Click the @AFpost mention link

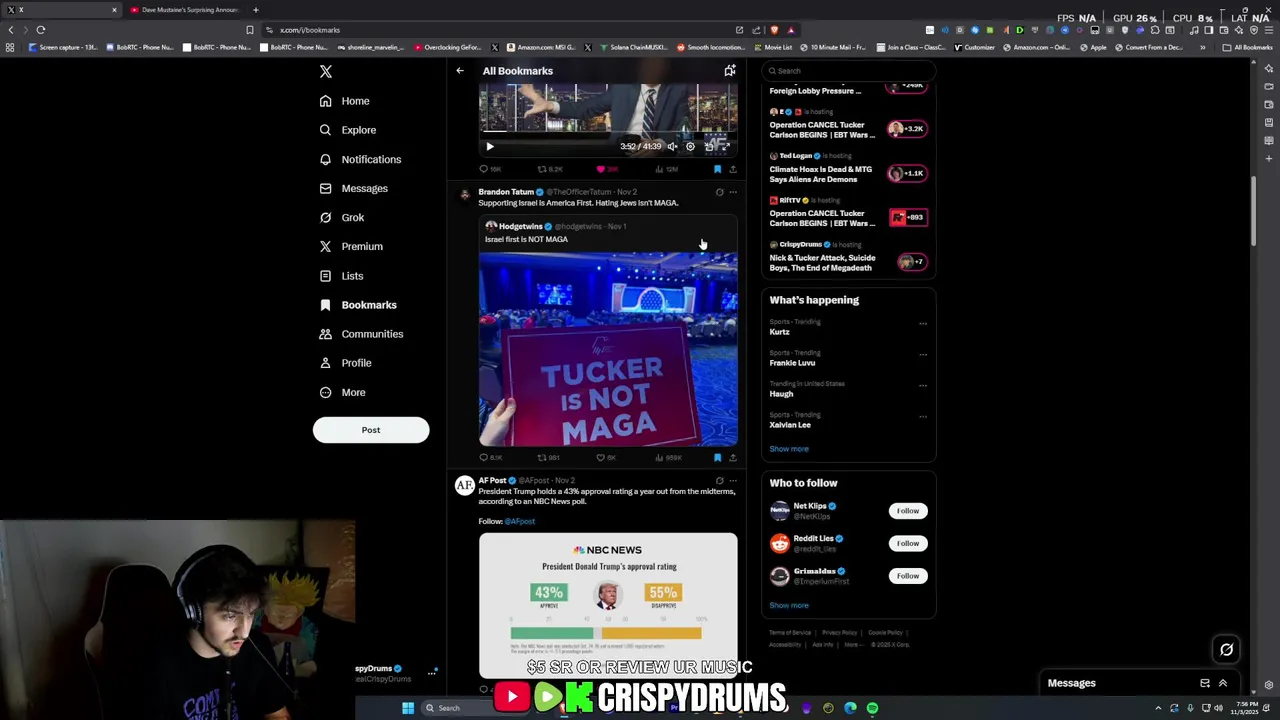[520, 521]
